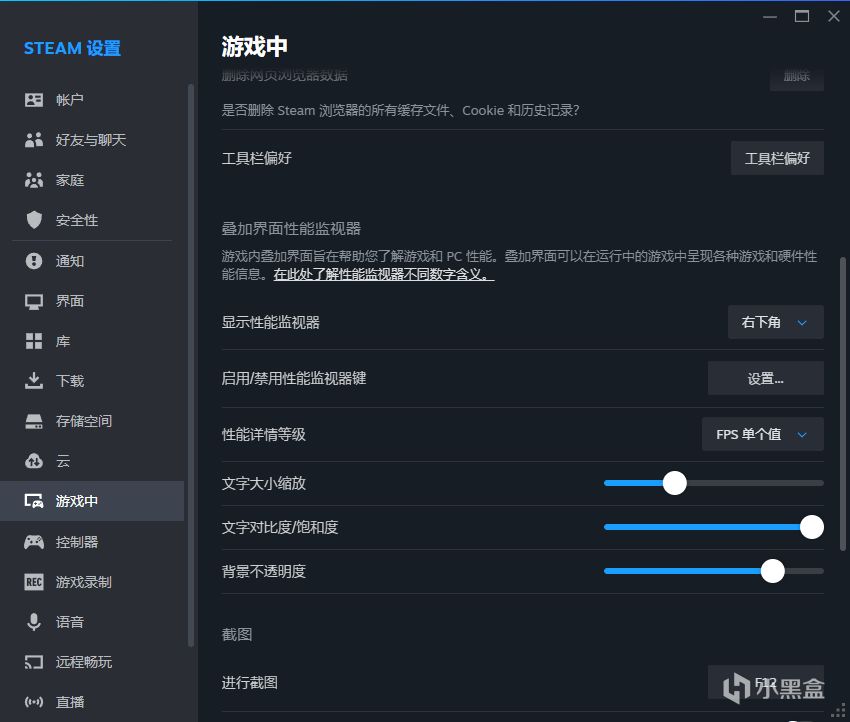Click the 删除 browser data button
850x722 pixels.
pos(797,77)
